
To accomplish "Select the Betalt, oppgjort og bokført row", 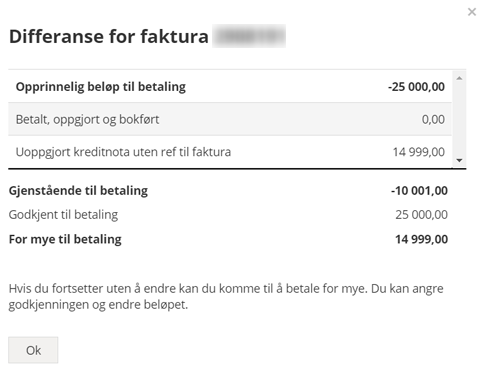I will 230,119.
